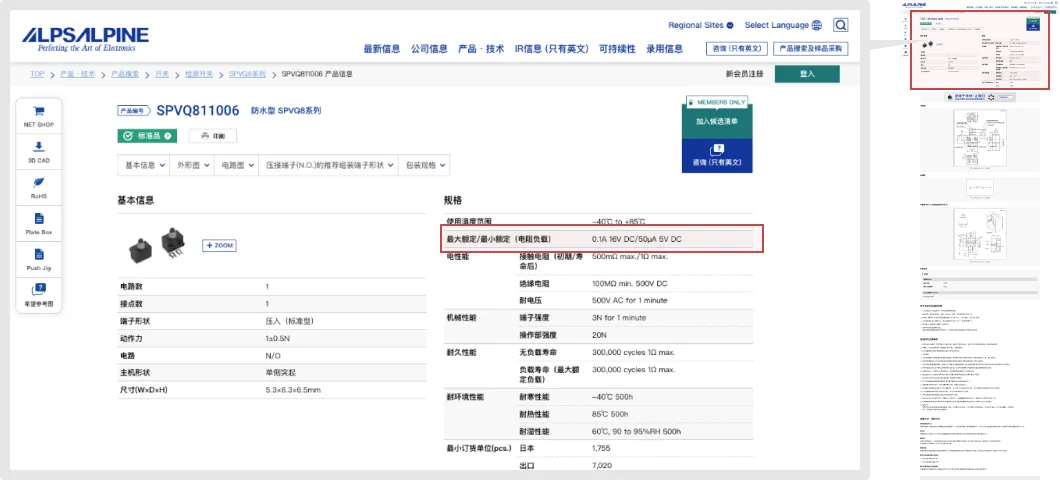This screenshot has height=480, width=1060.
Task: Open the Push Jig document icon
Action: click(x=38, y=256)
